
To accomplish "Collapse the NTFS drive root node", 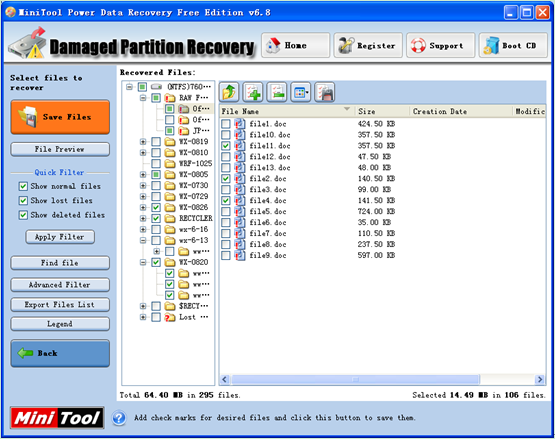I will (129, 87).
